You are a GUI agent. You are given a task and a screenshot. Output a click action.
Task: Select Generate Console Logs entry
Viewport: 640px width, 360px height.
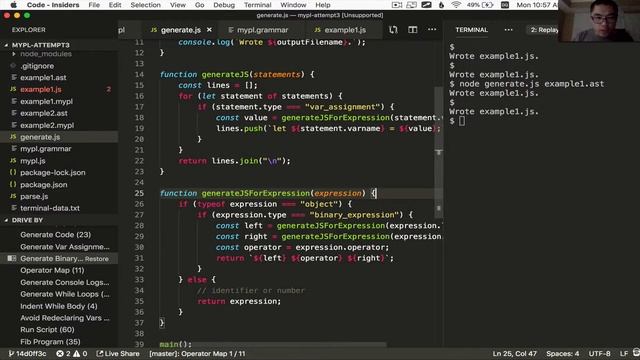64,282
